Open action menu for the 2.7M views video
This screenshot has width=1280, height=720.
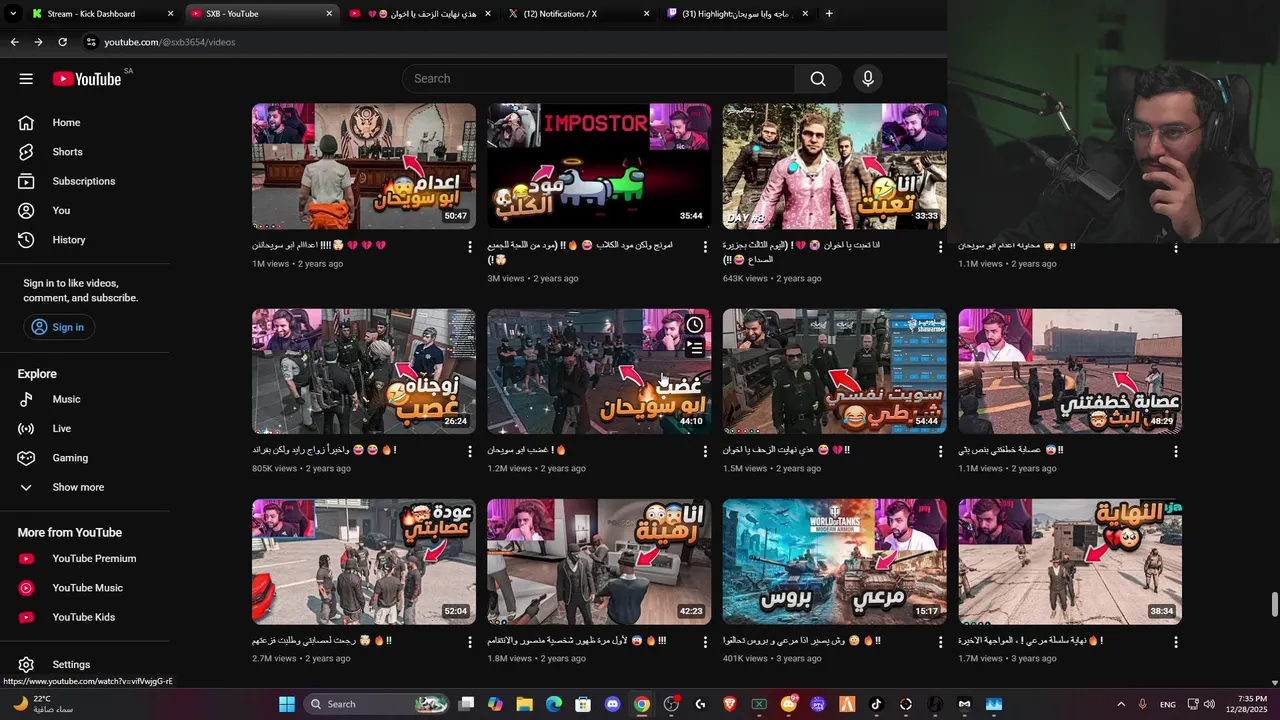470,642
